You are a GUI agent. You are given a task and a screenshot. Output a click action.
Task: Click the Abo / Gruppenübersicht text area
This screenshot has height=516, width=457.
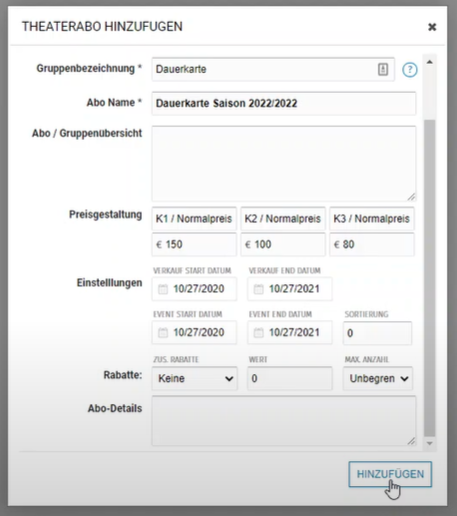pyautogui.click(x=284, y=163)
